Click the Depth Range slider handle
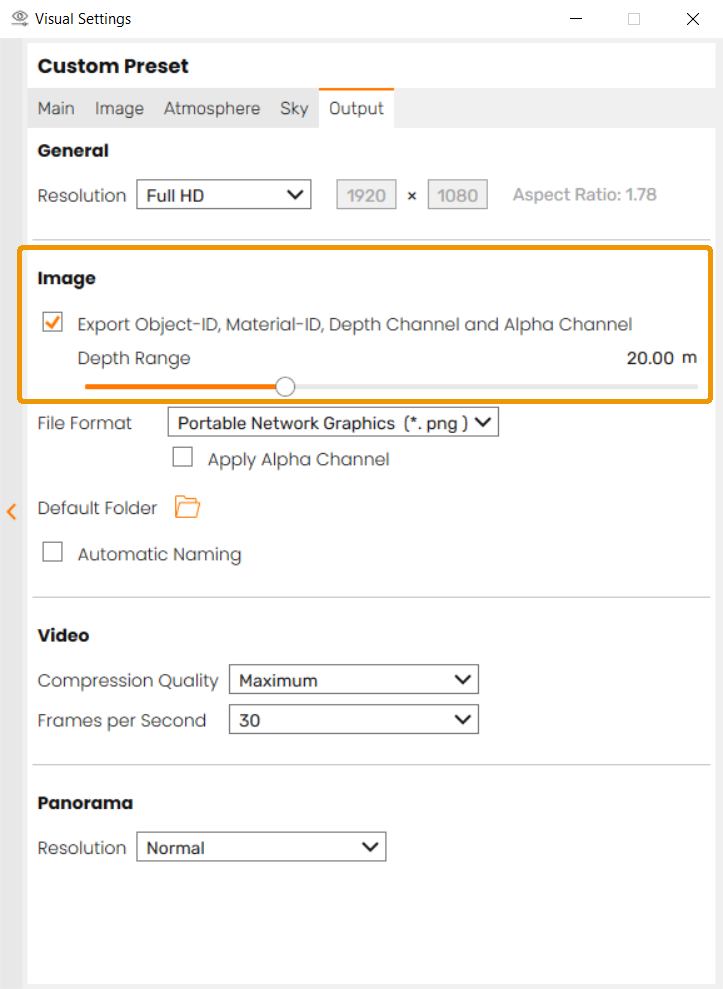 [285, 386]
